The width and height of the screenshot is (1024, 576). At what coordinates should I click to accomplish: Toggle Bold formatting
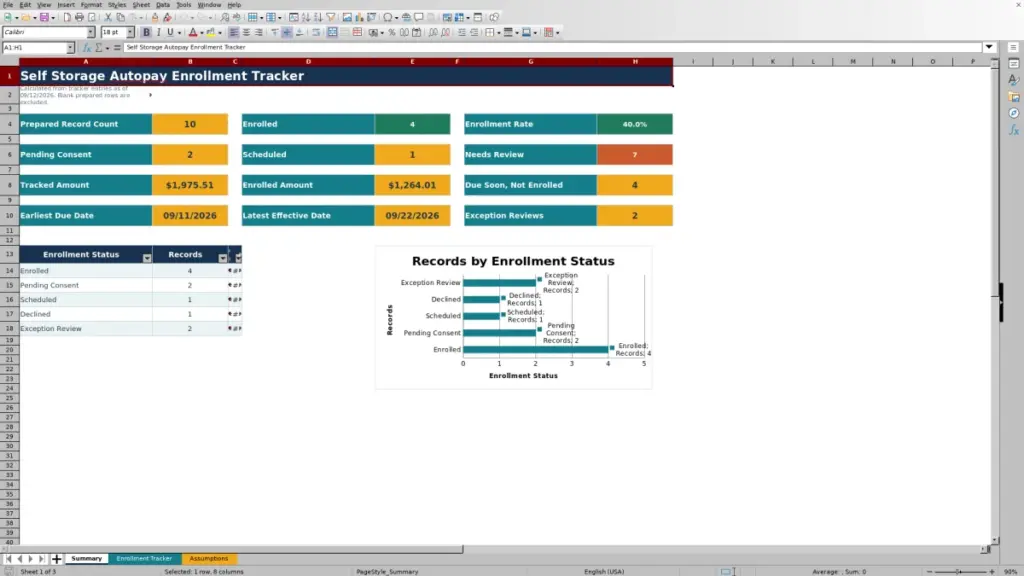tap(146, 32)
